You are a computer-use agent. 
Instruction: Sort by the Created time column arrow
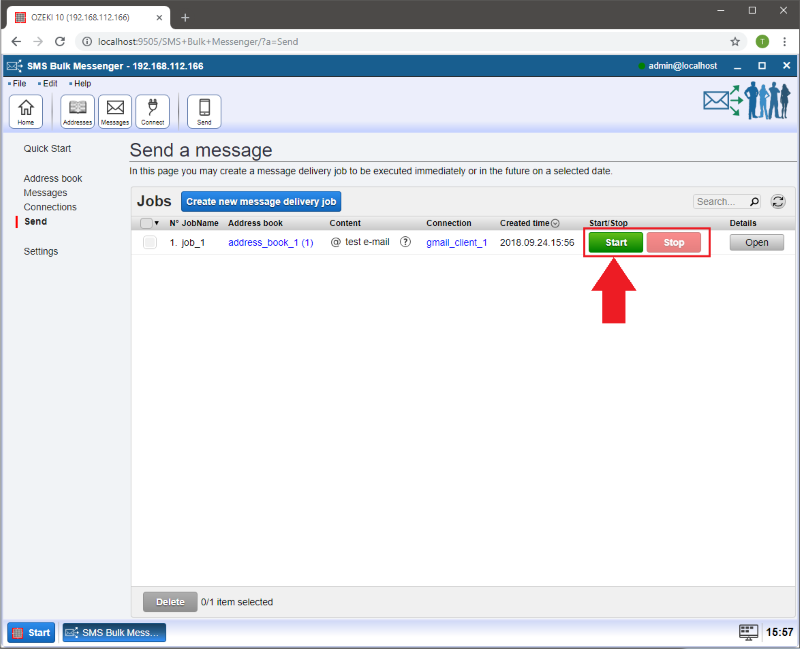point(556,223)
